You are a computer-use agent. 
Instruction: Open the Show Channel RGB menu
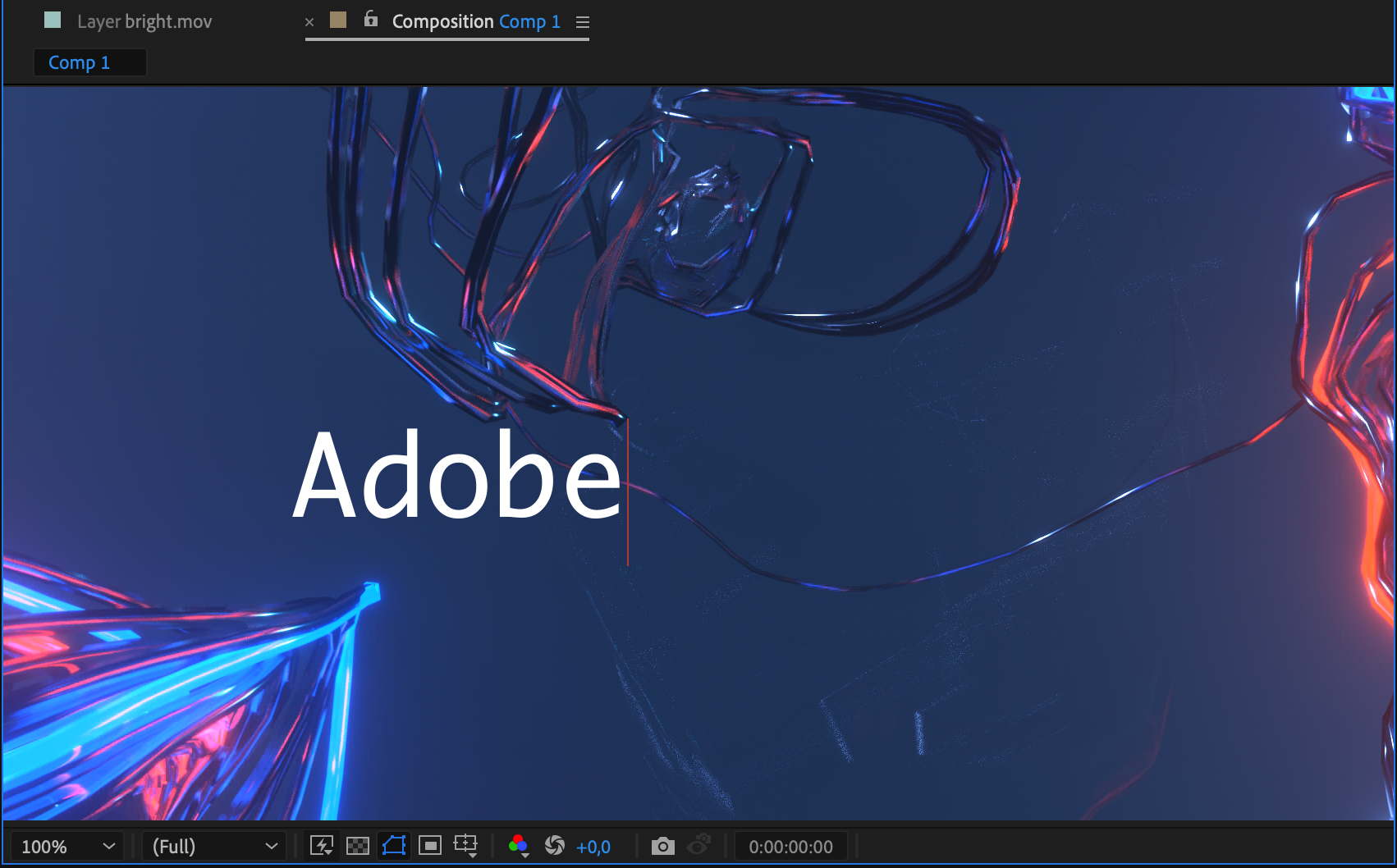(518, 846)
